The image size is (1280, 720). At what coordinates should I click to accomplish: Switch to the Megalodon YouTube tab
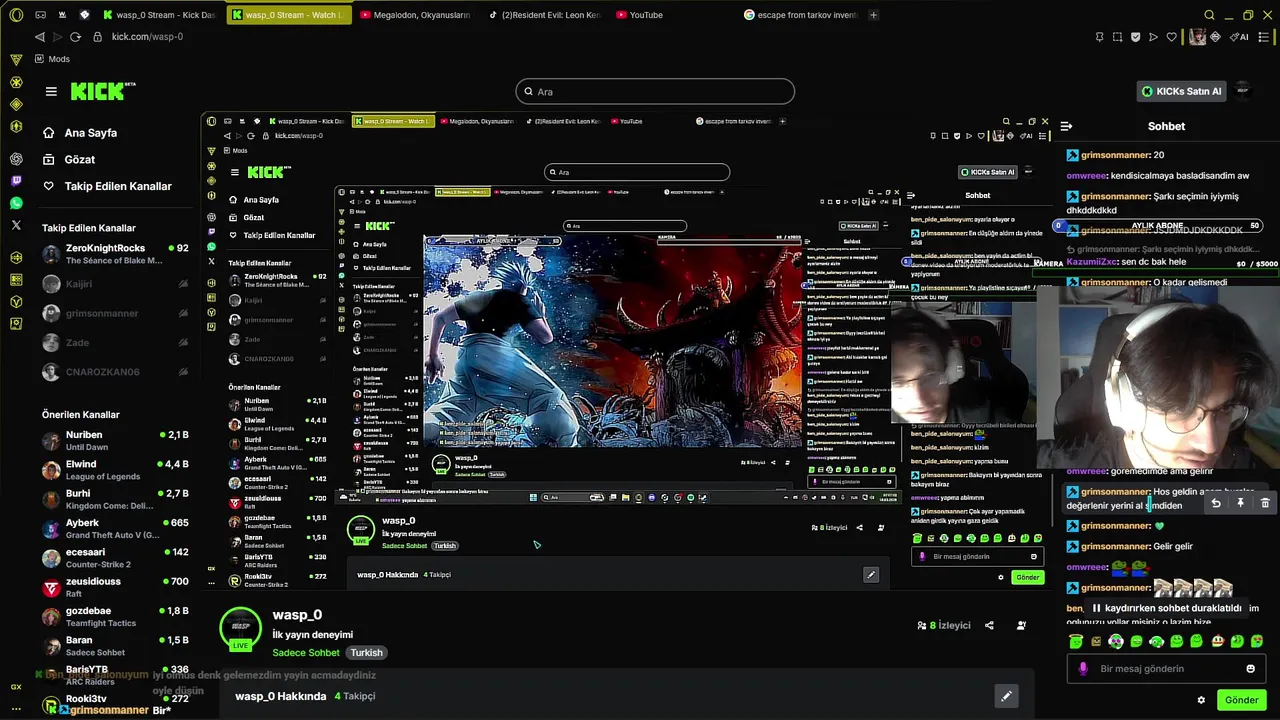pos(414,15)
